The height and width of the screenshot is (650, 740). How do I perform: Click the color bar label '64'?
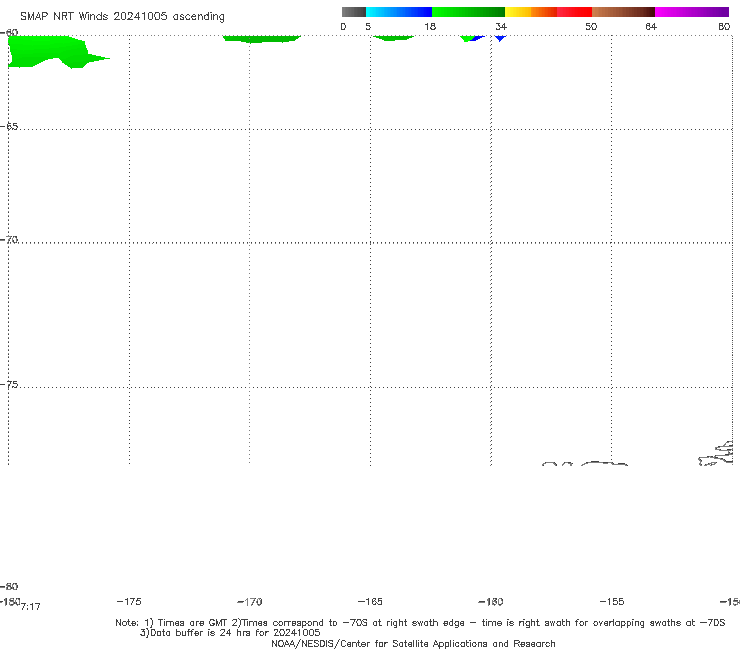click(651, 26)
